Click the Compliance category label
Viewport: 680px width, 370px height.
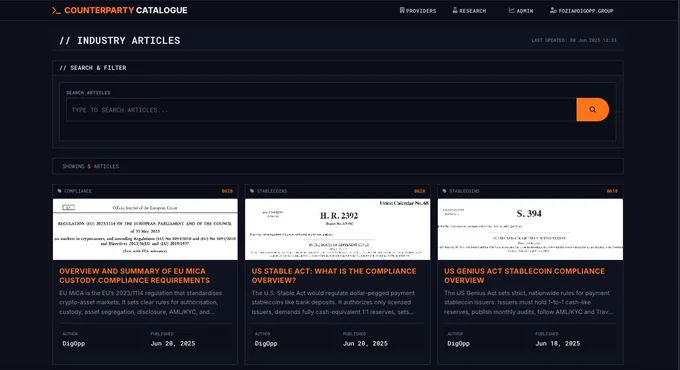click(x=78, y=191)
